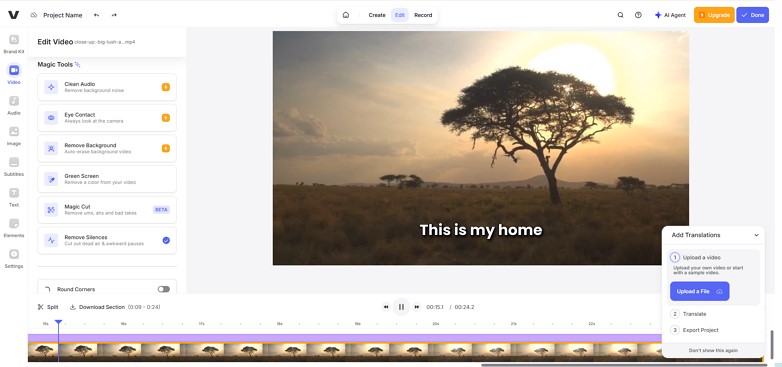The height and width of the screenshot is (367, 782).
Task: Open the Elements sidebar panel
Action: pyautogui.click(x=14, y=227)
